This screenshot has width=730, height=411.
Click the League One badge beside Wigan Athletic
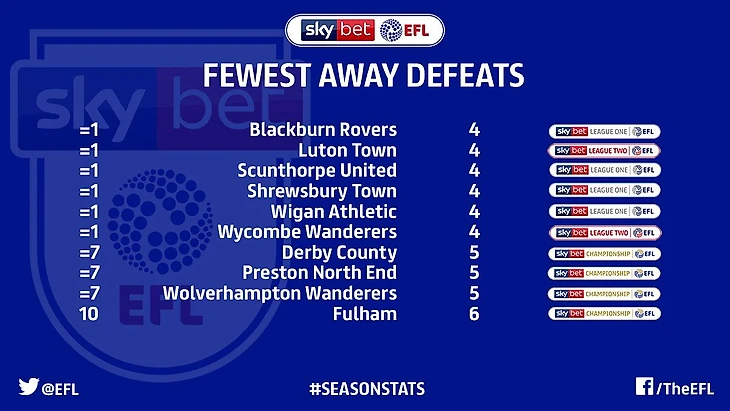[604, 212]
